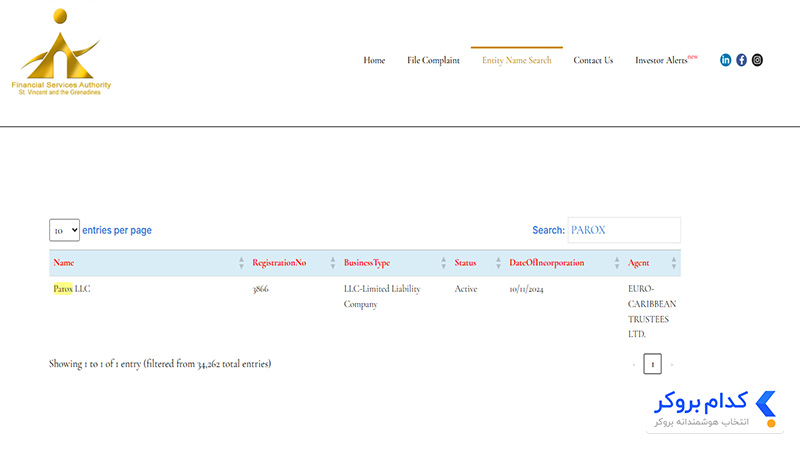The height and width of the screenshot is (450, 800).
Task: Click the Active status cell
Action: [x=466, y=289]
